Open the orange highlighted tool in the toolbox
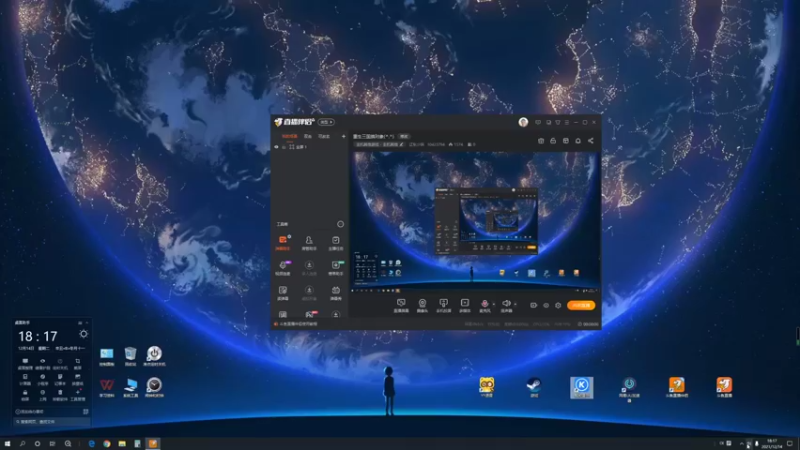The height and width of the screenshot is (450, 800). tap(283, 242)
